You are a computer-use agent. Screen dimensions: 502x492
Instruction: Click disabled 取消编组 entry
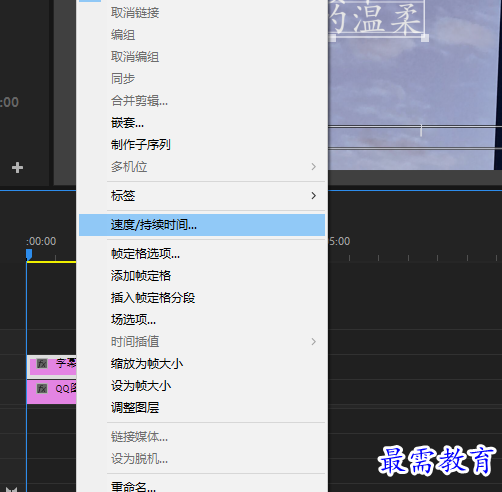tap(202, 57)
